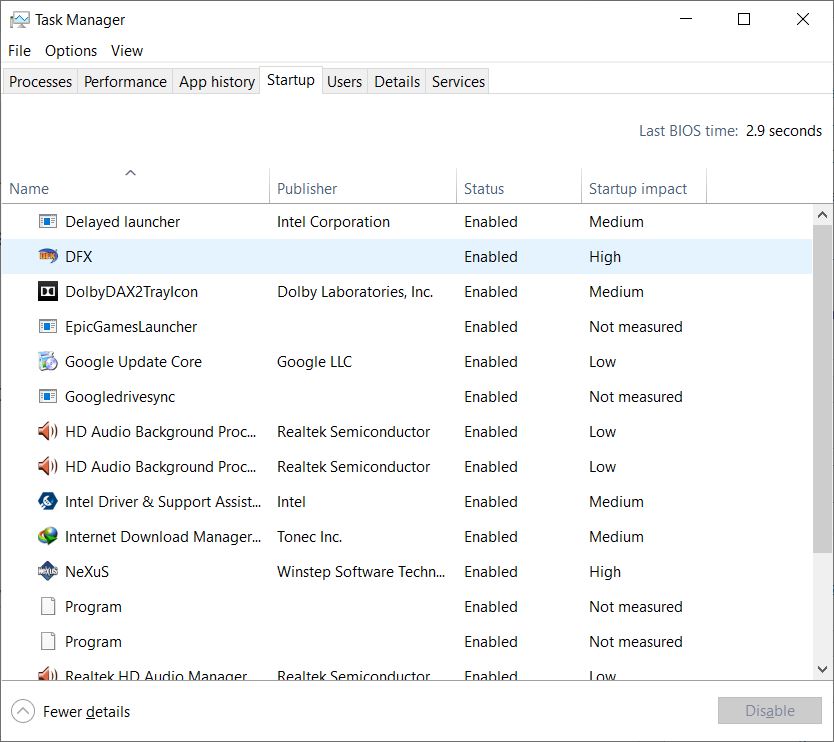This screenshot has height=742, width=834.
Task: Click the NeXuS dock icon
Action: tap(48, 572)
